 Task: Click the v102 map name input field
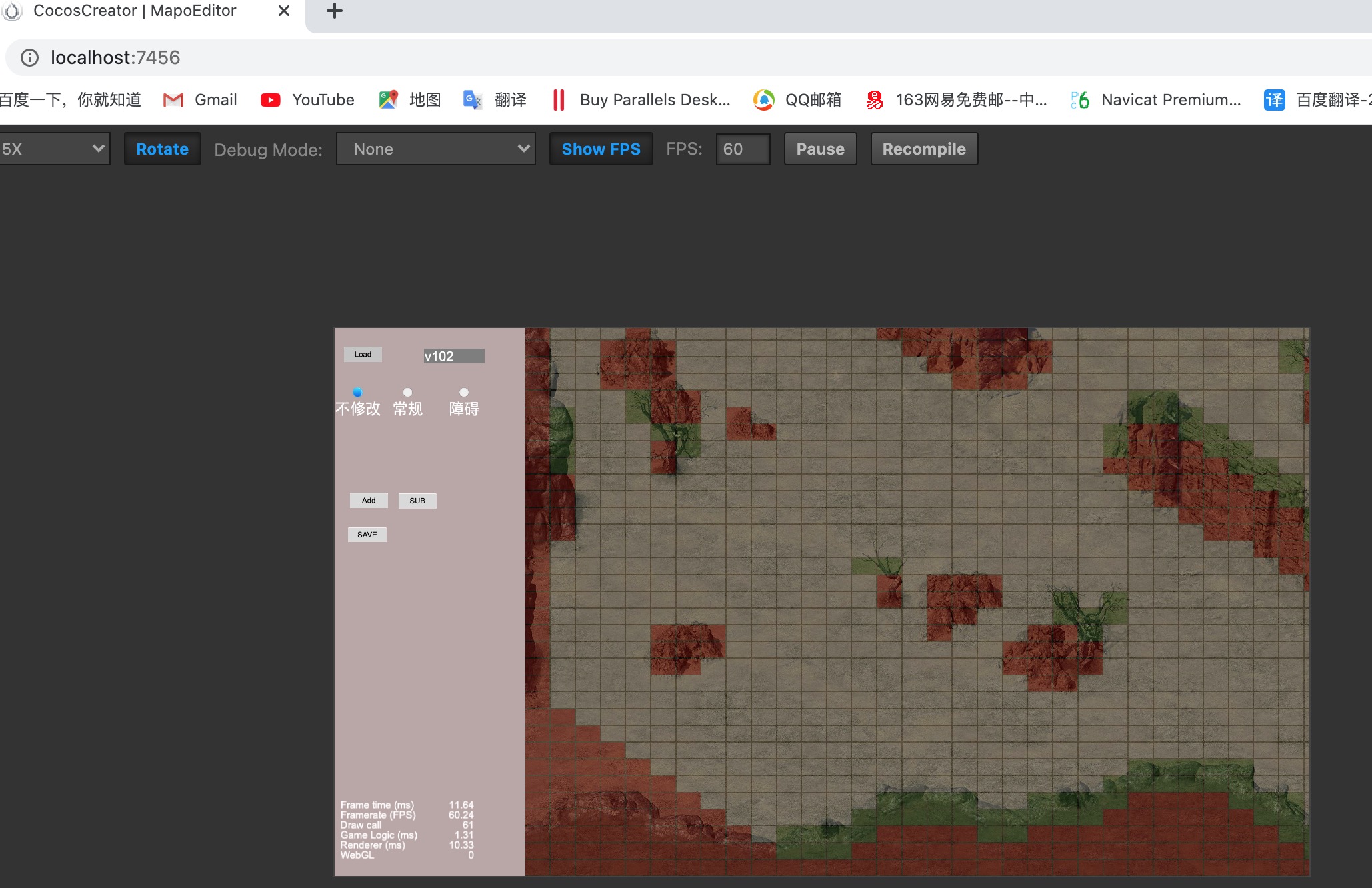click(x=454, y=356)
